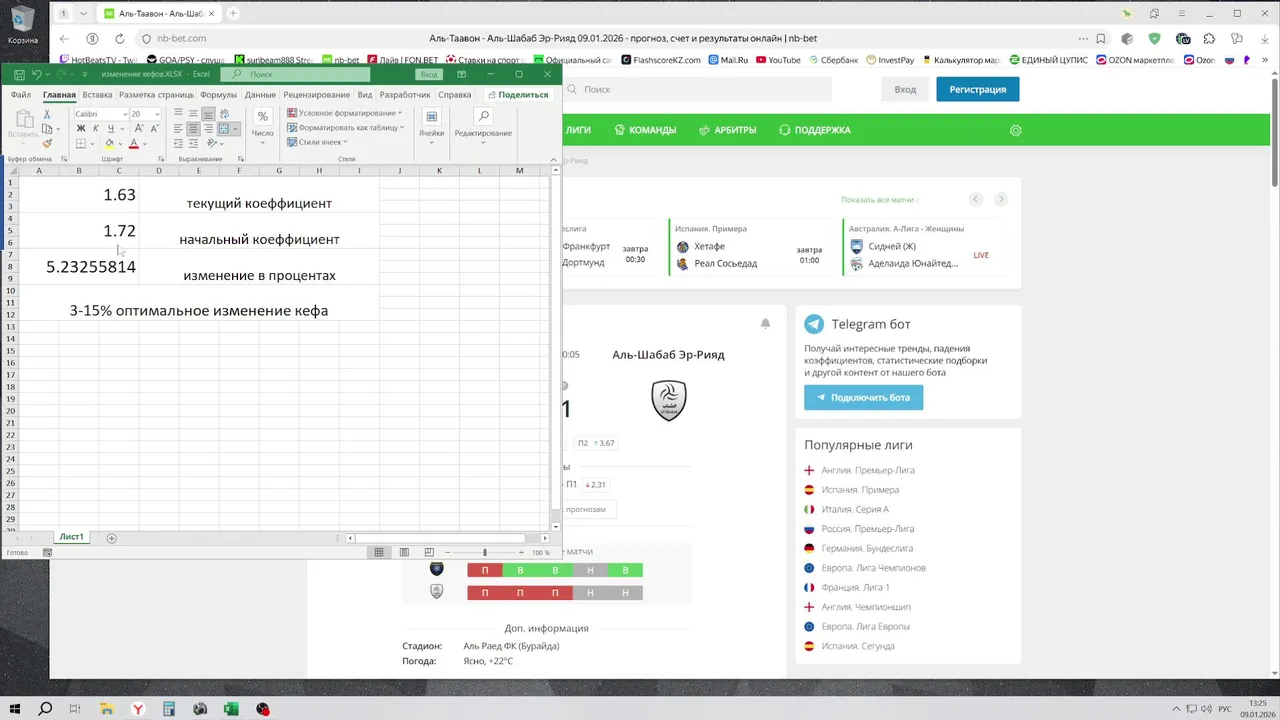This screenshot has height=720, width=1280.
Task: Select the Лист1 sheet tab
Action: (x=71, y=537)
